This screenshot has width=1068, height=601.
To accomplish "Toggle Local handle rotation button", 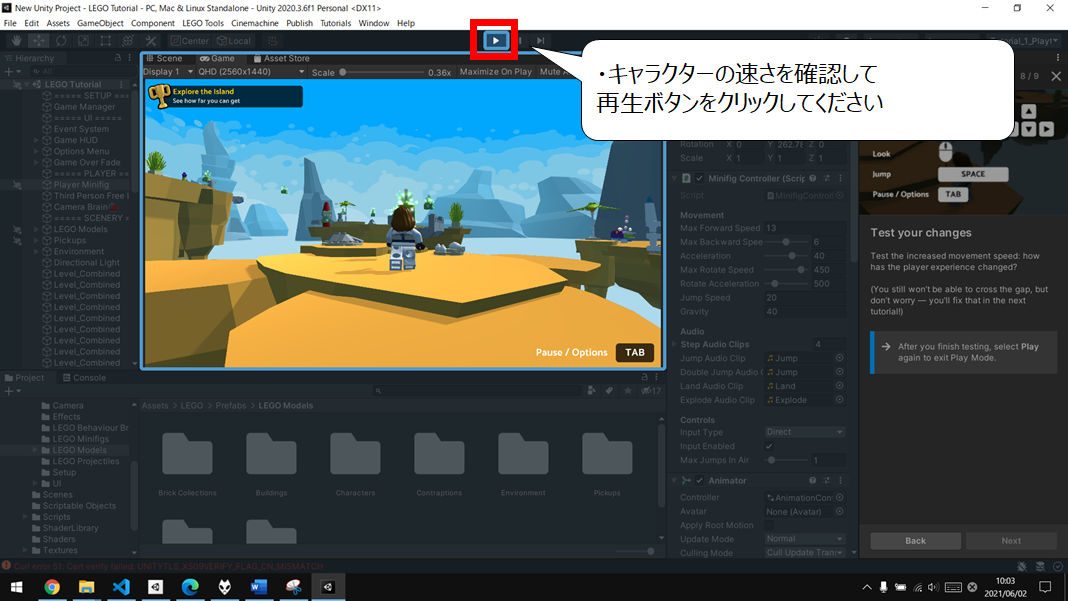I will tap(234, 41).
